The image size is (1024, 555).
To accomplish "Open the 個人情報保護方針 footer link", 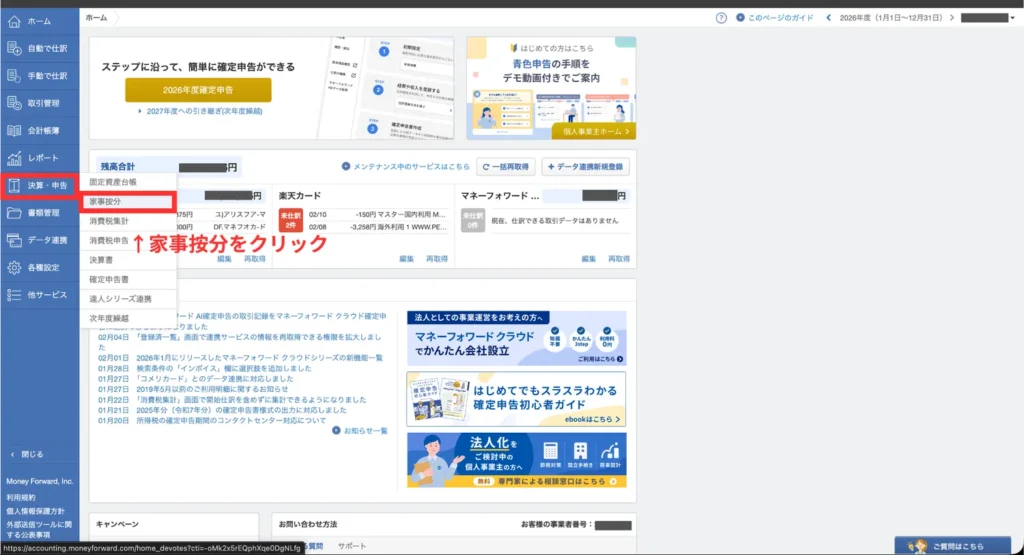I will pos(35,511).
